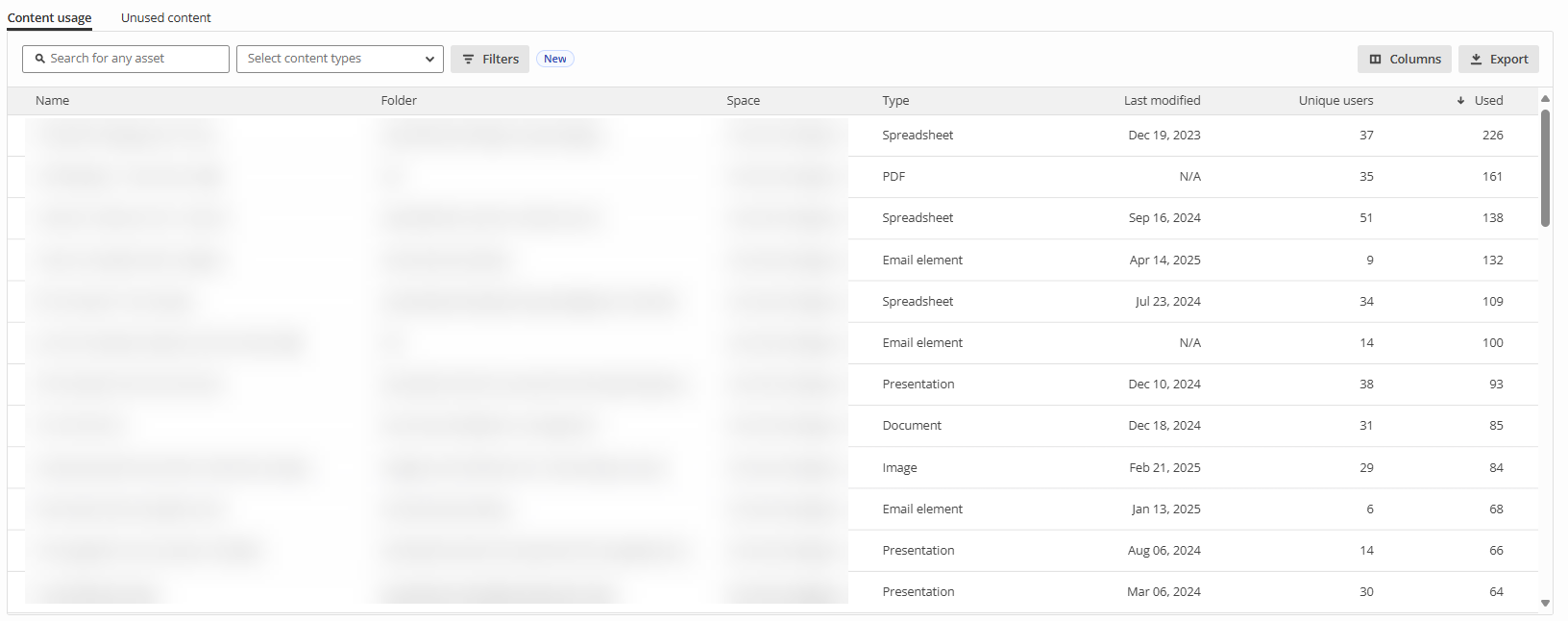Open the Select content types dropdown
The image size is (1568, 621).
click(339, 59)
